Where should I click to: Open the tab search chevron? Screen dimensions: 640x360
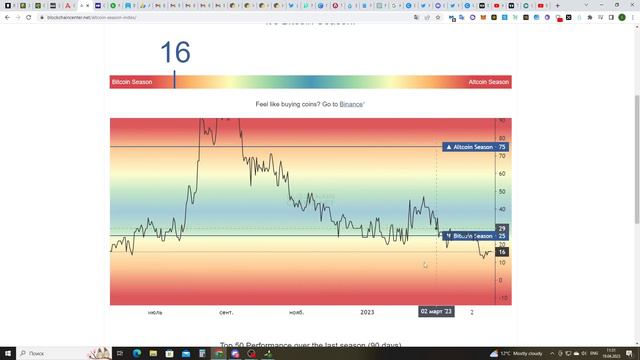coord(587,5)
